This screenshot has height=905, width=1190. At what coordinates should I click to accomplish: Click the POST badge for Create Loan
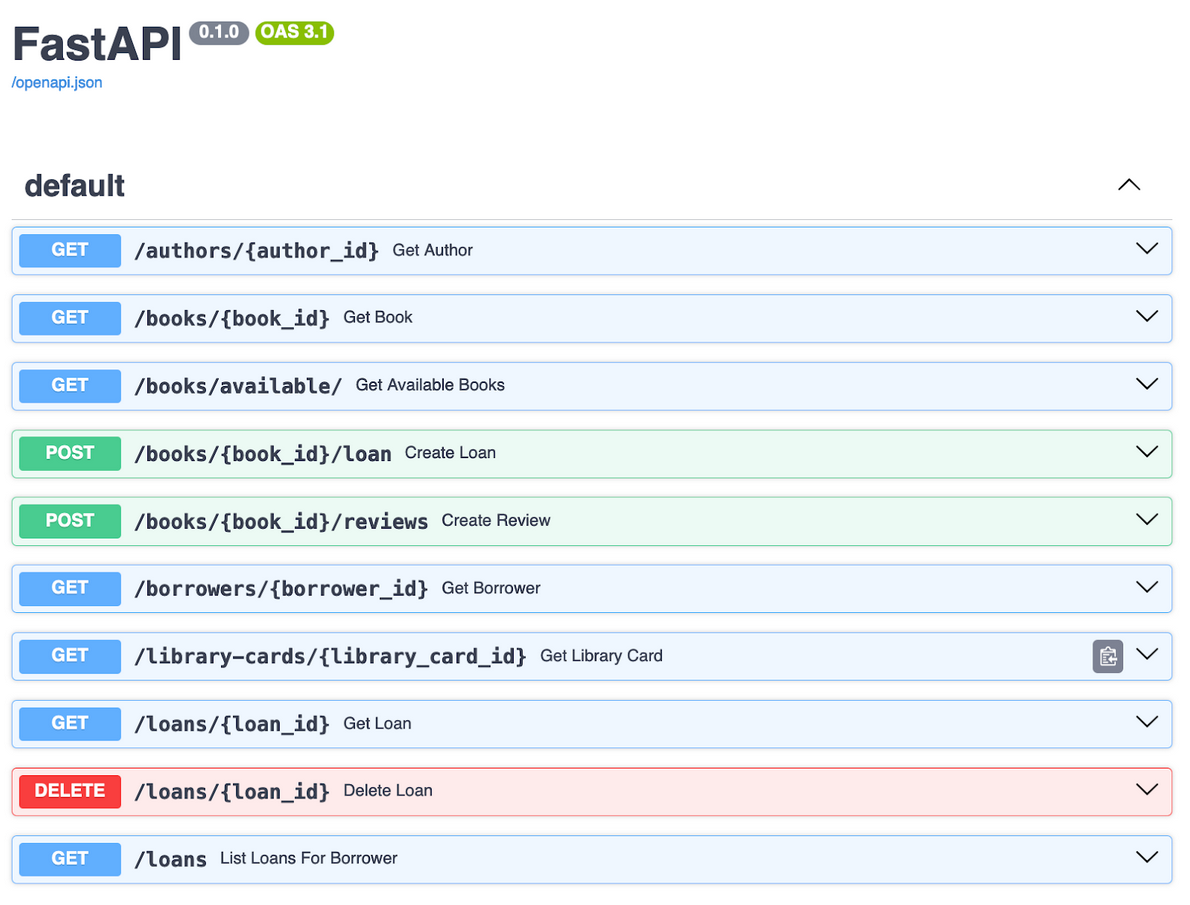pyautogui.click(x=70, y=453)
